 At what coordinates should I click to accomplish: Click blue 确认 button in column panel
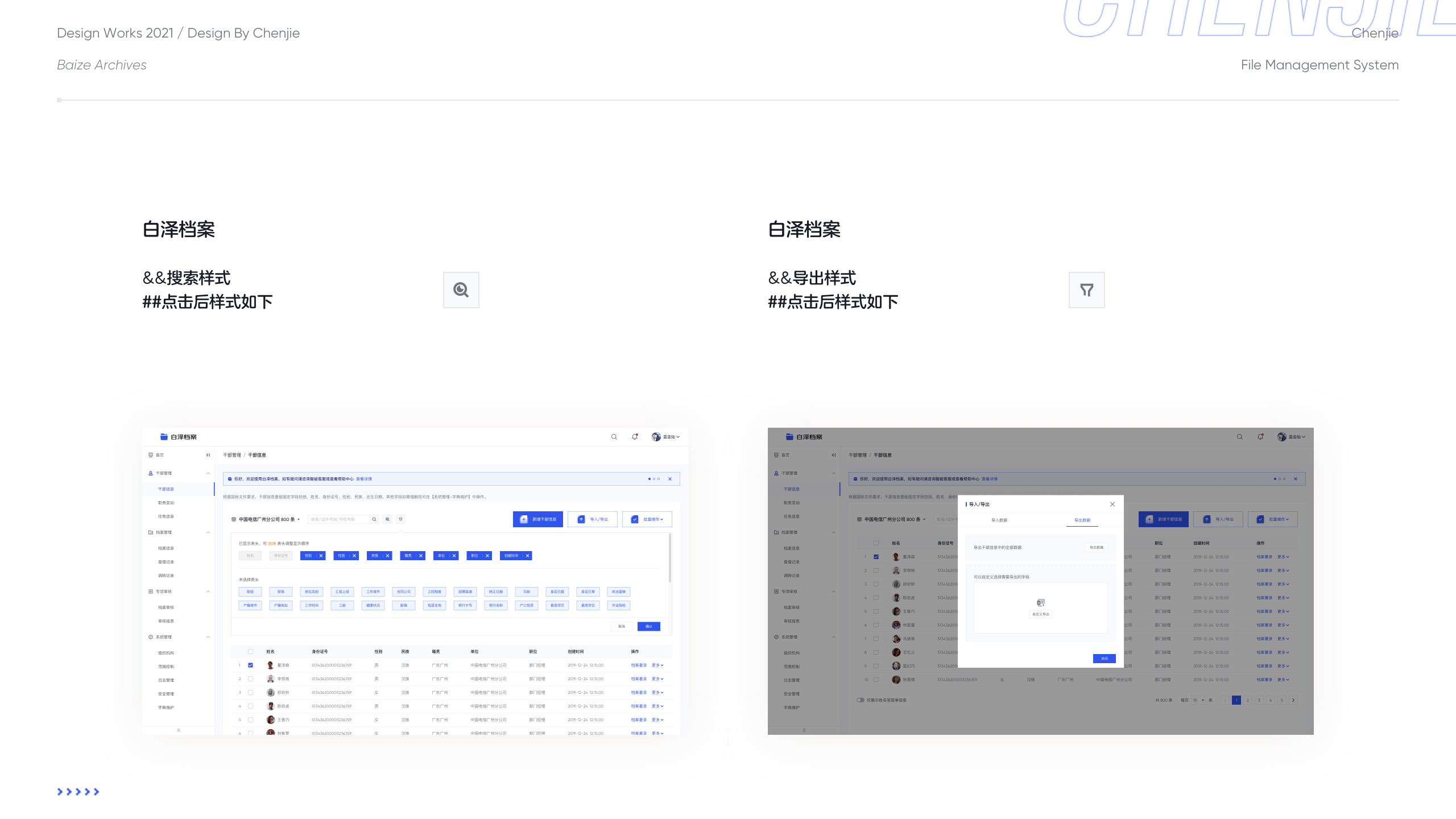pos(649,626)
